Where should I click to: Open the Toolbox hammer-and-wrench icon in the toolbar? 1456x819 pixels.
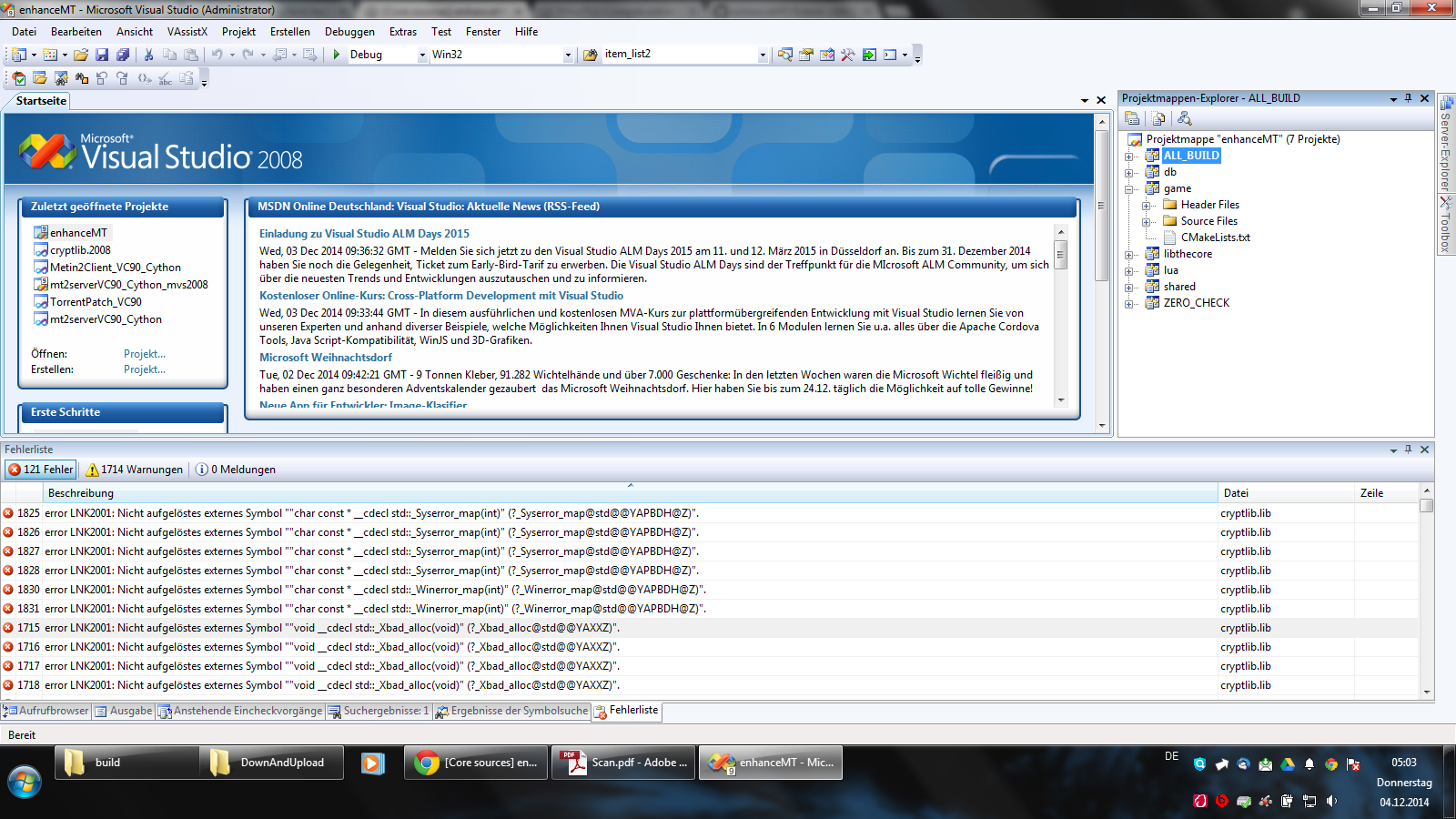coord(848,55)
